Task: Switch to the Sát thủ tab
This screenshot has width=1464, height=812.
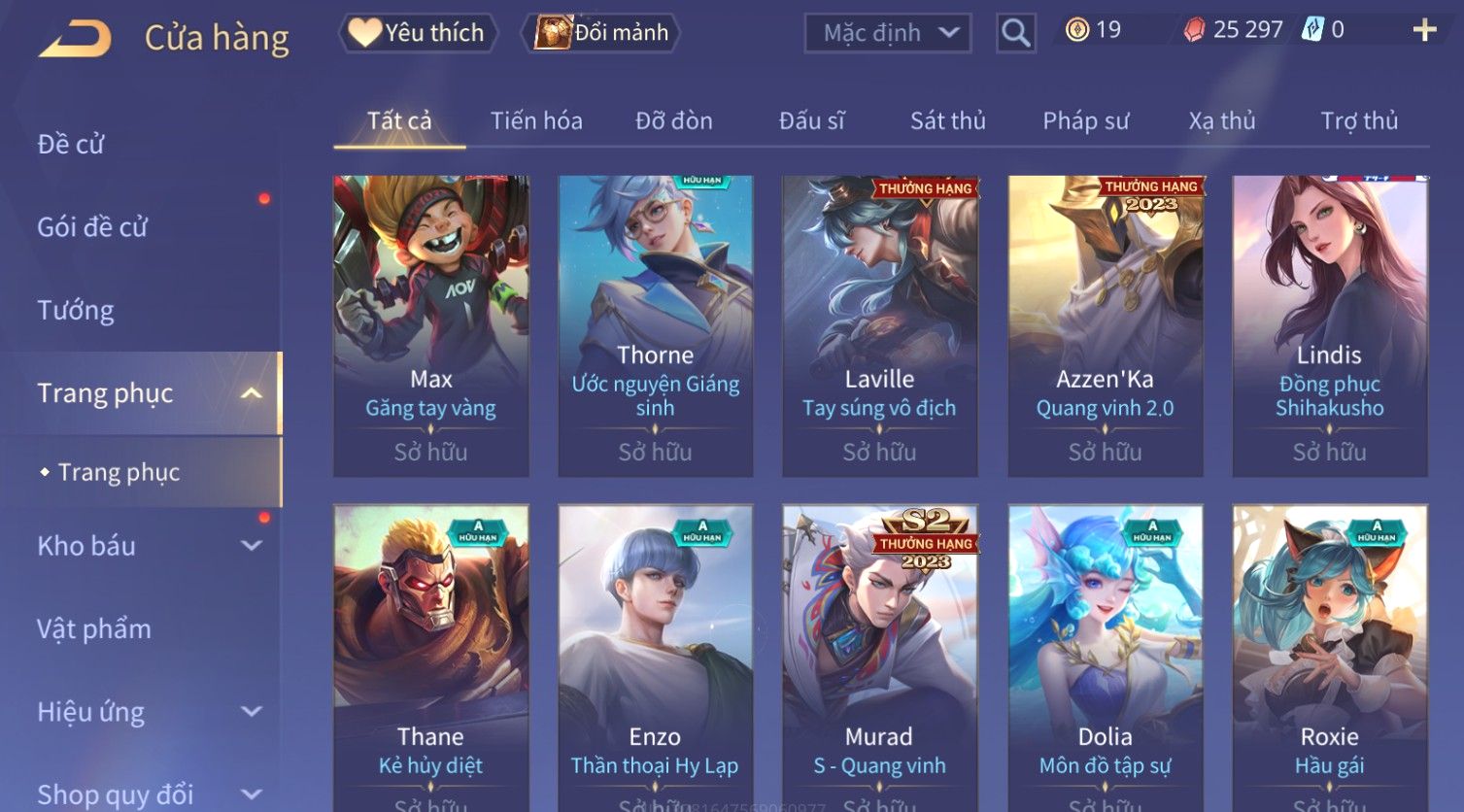Action: coord(947,120)
